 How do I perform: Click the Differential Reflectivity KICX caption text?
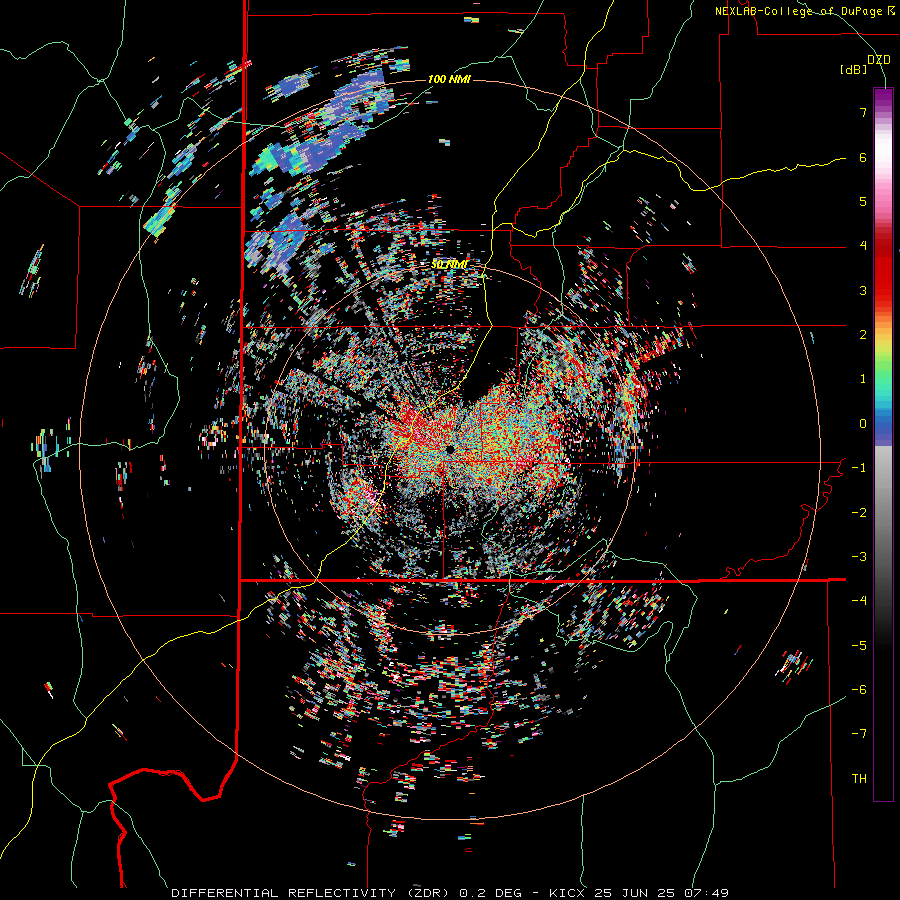point(450,893)
